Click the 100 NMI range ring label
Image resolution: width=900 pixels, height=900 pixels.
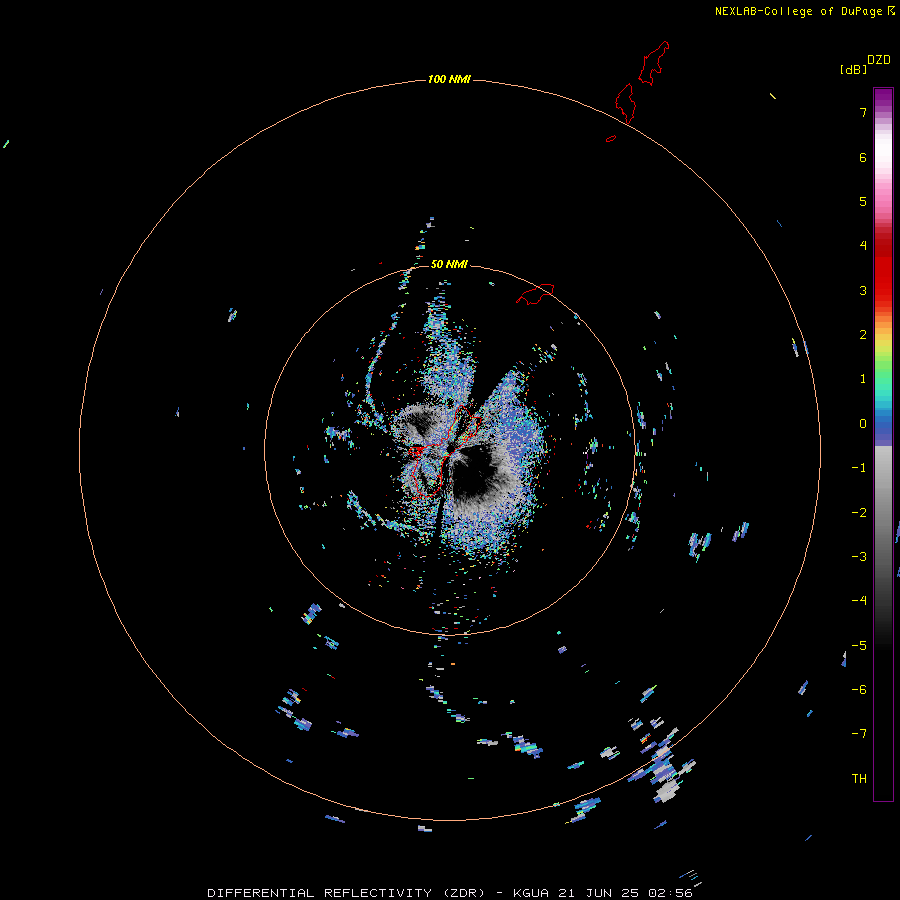[x=449, y=79]
